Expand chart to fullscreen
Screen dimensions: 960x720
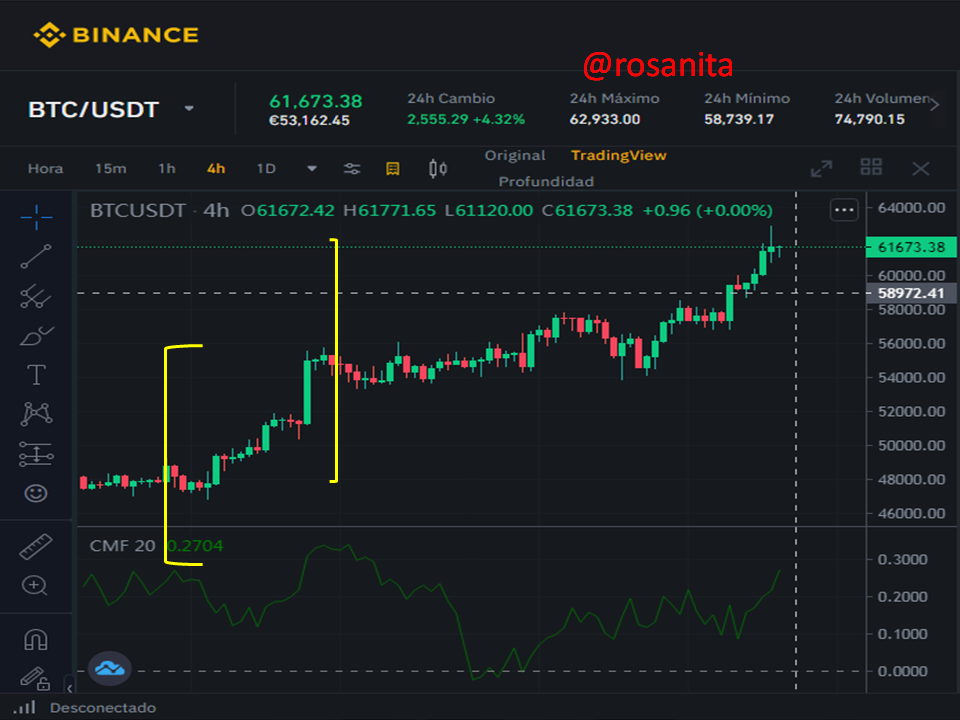[822, 168]
